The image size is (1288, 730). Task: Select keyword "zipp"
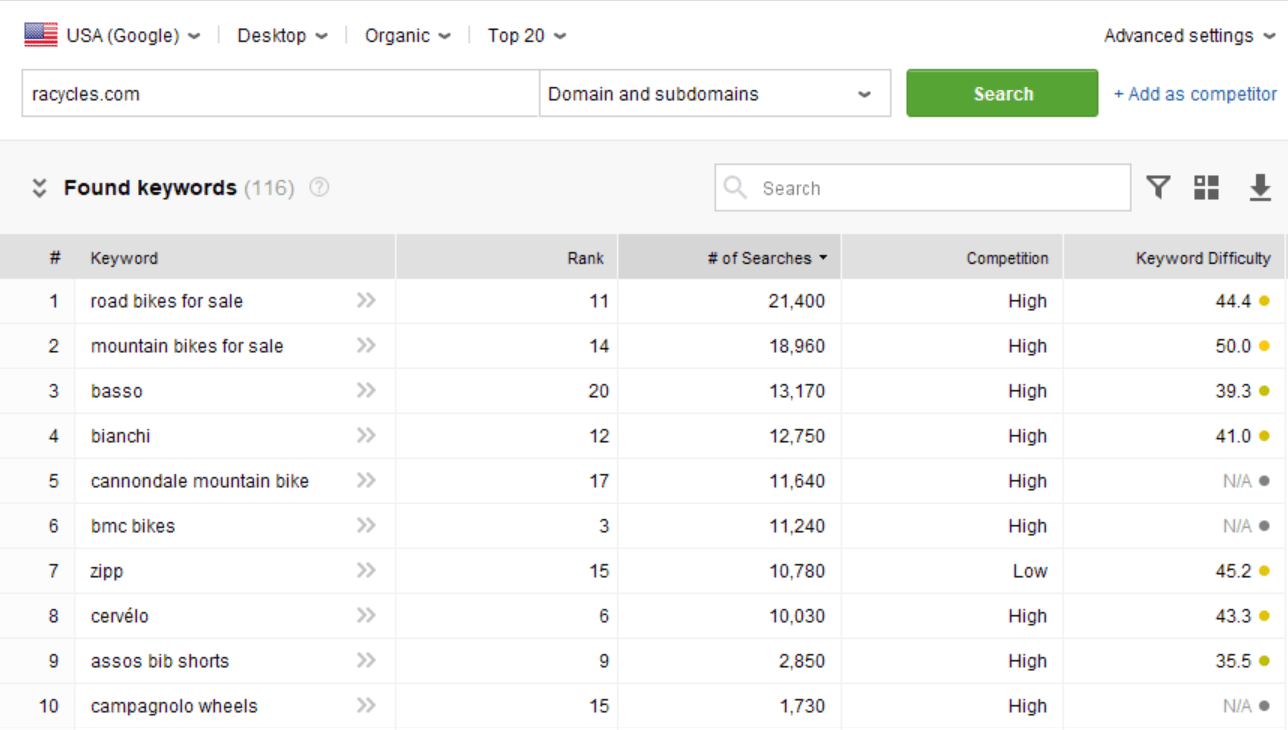tap(107, 571)
